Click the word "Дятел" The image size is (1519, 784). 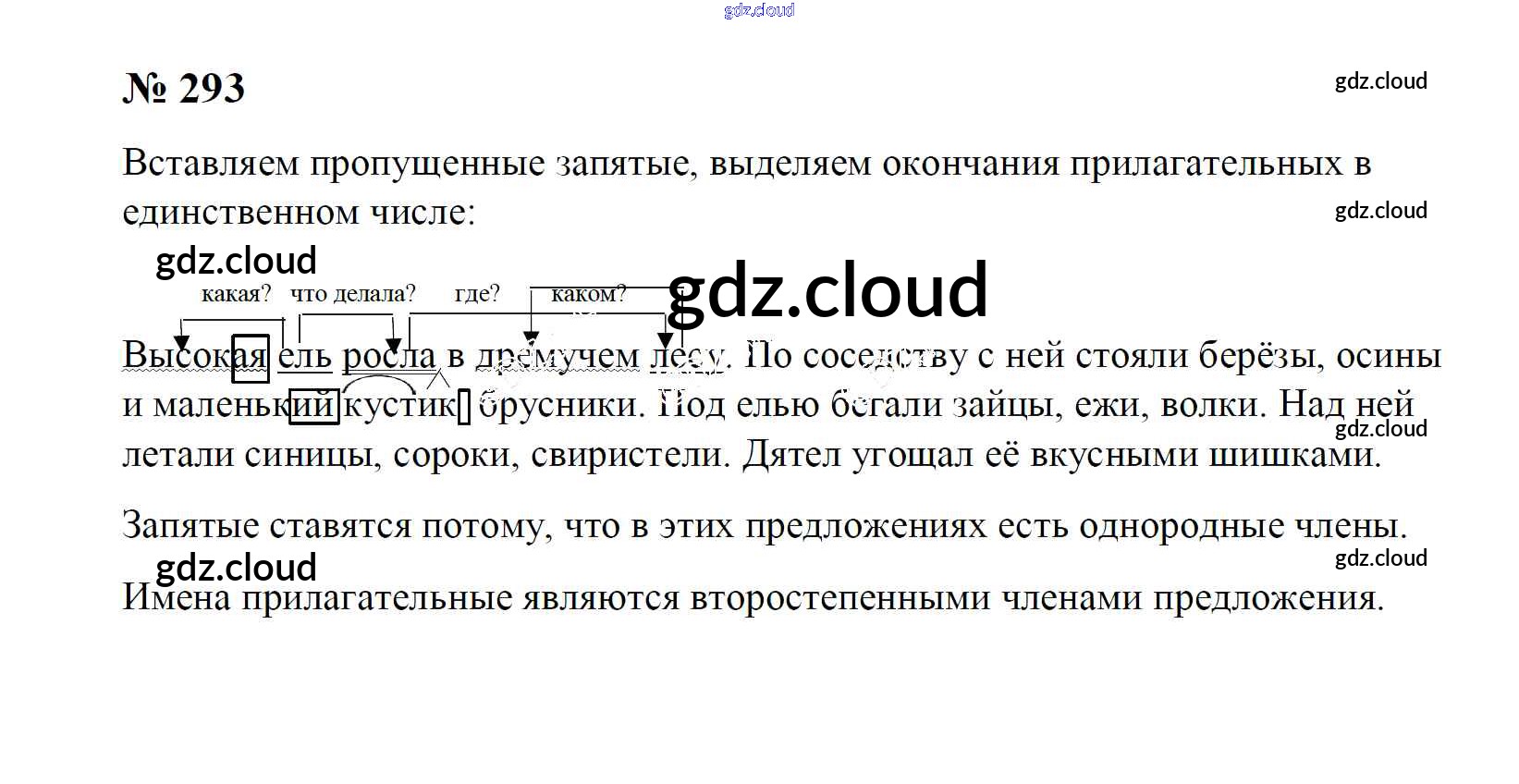[x=790, y=455]
